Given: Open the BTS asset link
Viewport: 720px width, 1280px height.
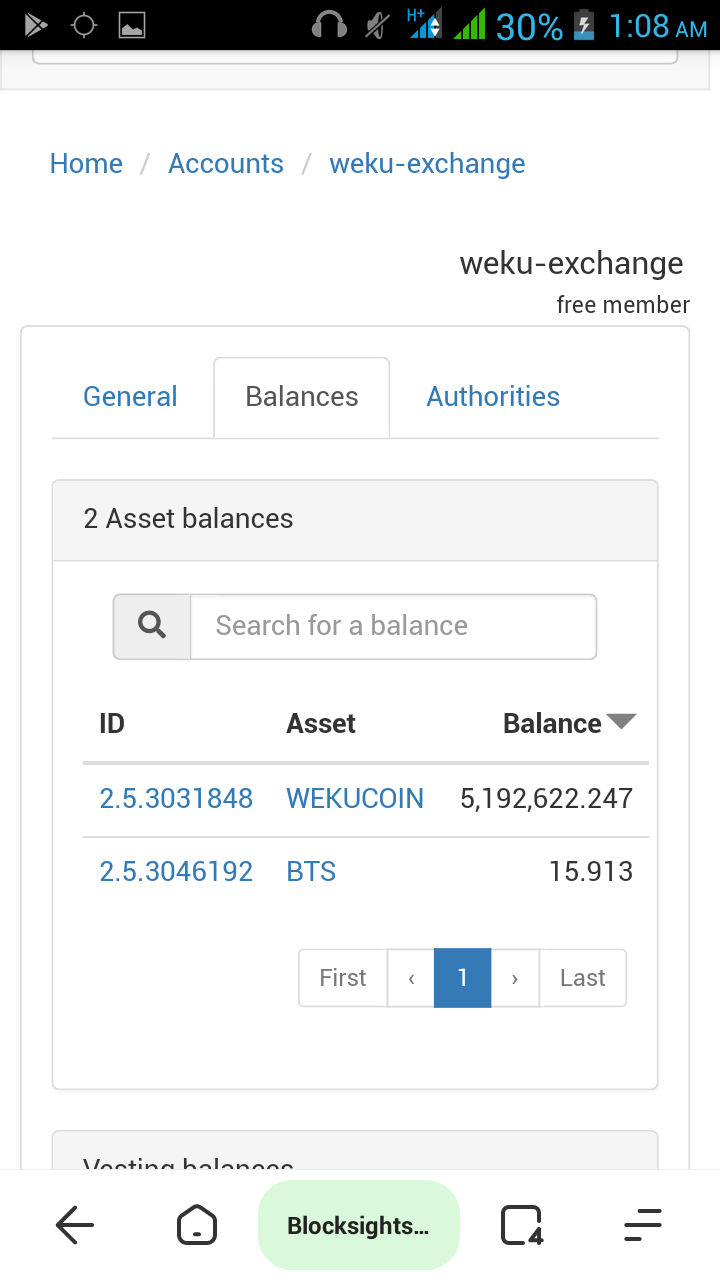Looking at the screenshot, I should (311, 872).
